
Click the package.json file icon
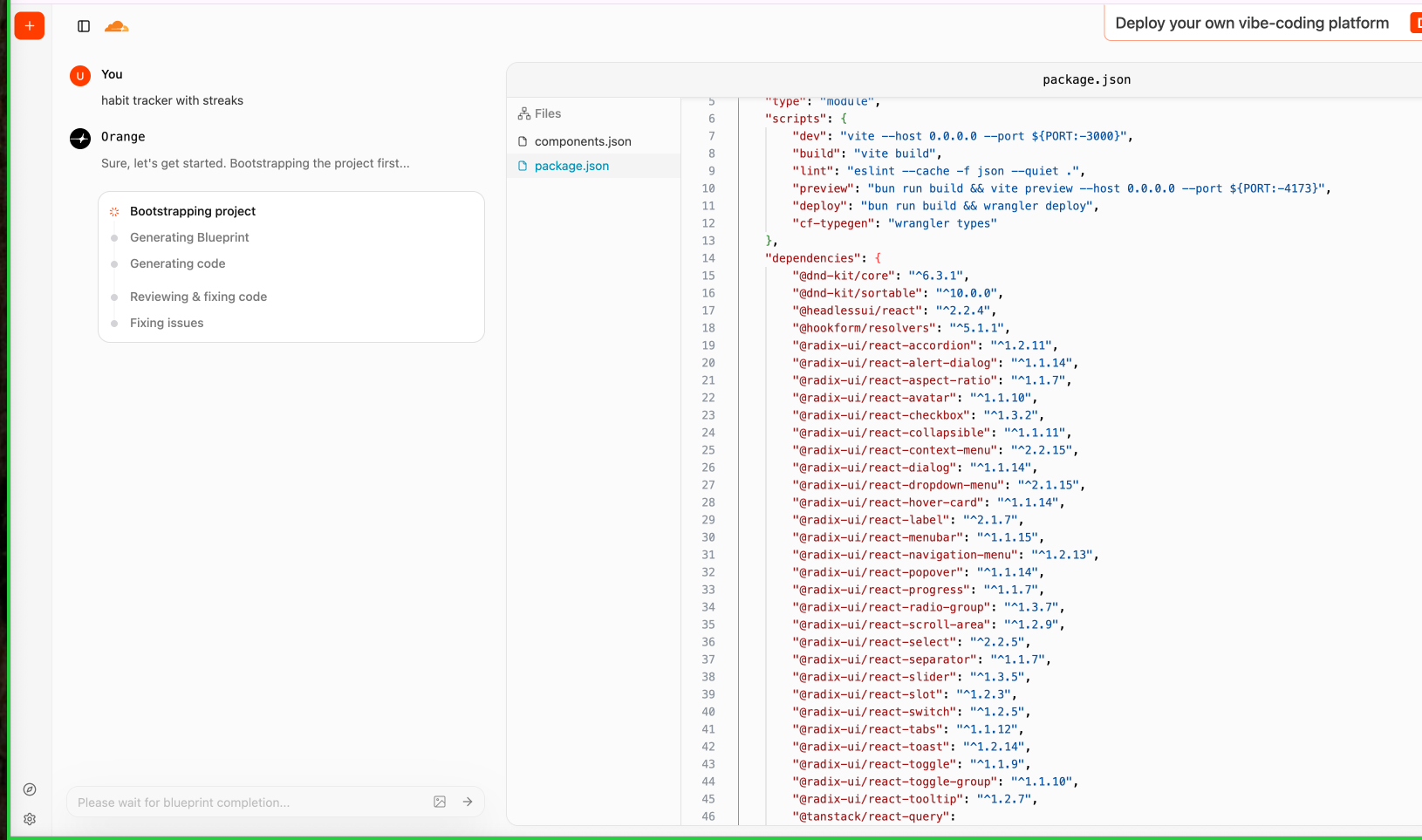point(522,166)
